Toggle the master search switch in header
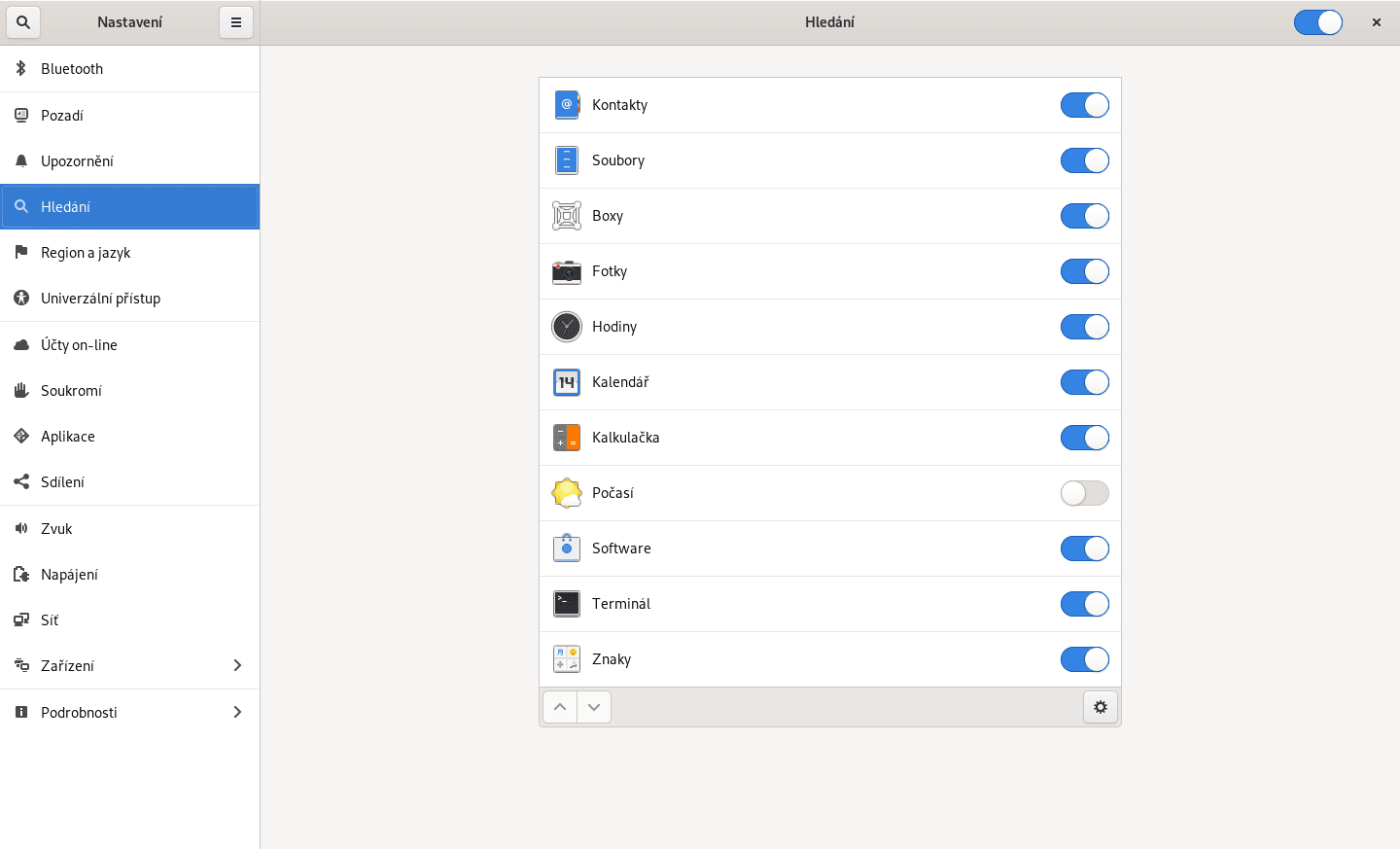Screen dimensions: 1400x849 tap(1318, 21)
